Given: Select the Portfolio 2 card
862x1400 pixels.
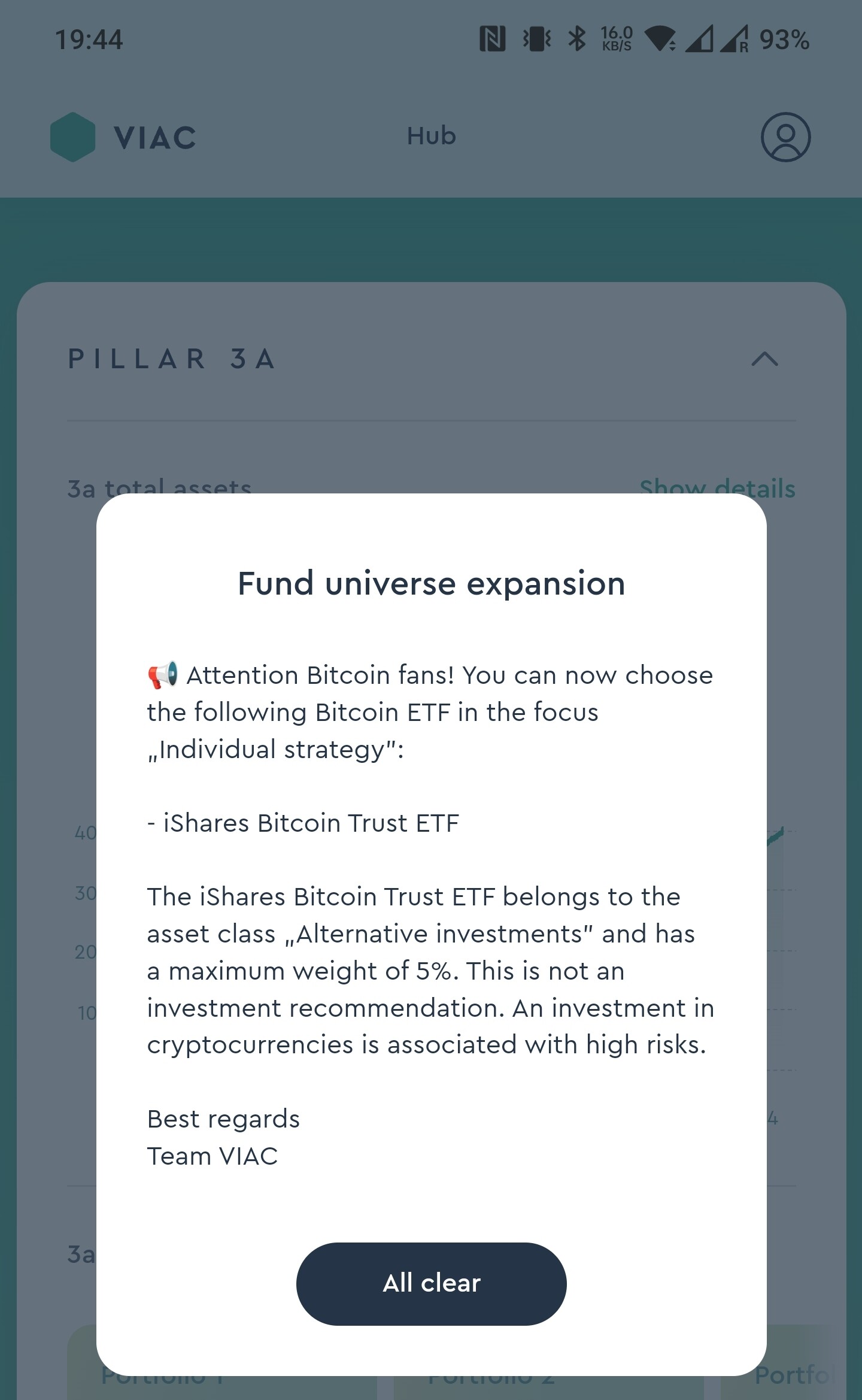Looking at the screenshot, I should coord(549,1368).
